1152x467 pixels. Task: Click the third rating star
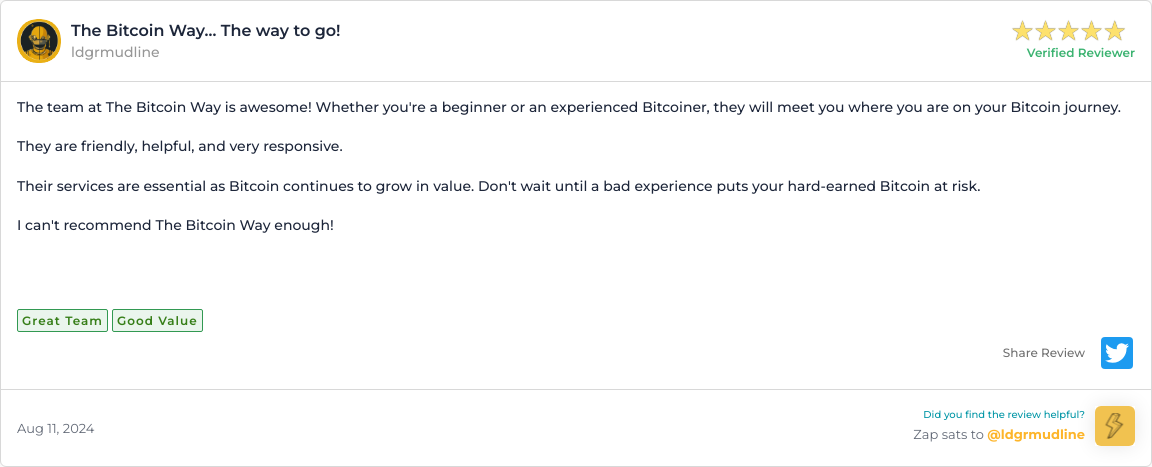click(x=1068, y=31)
